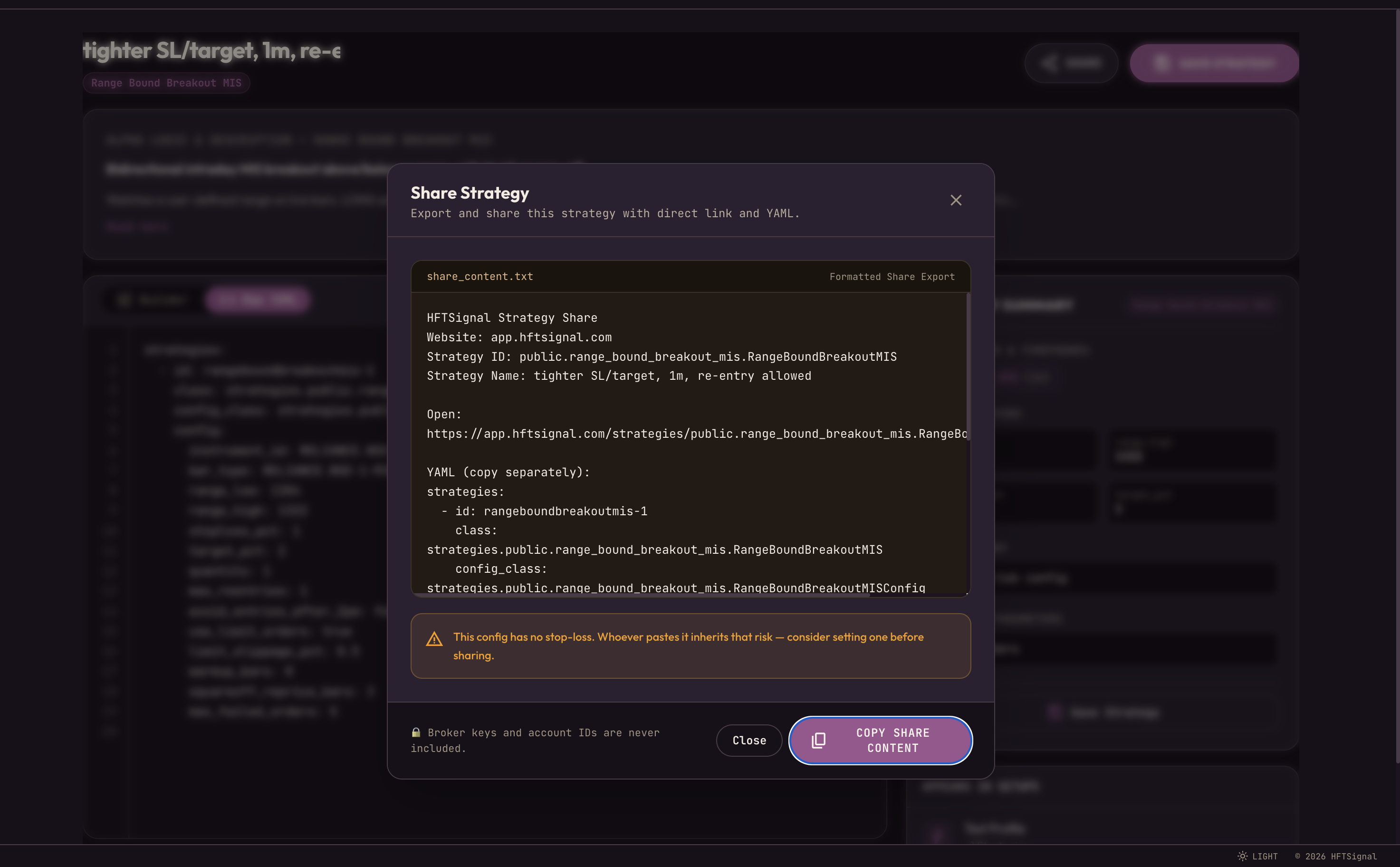This screenshot has height=867, width=1400.
Task: Click the Strategy ID line in share content
Action: click(x=662, y=356)
